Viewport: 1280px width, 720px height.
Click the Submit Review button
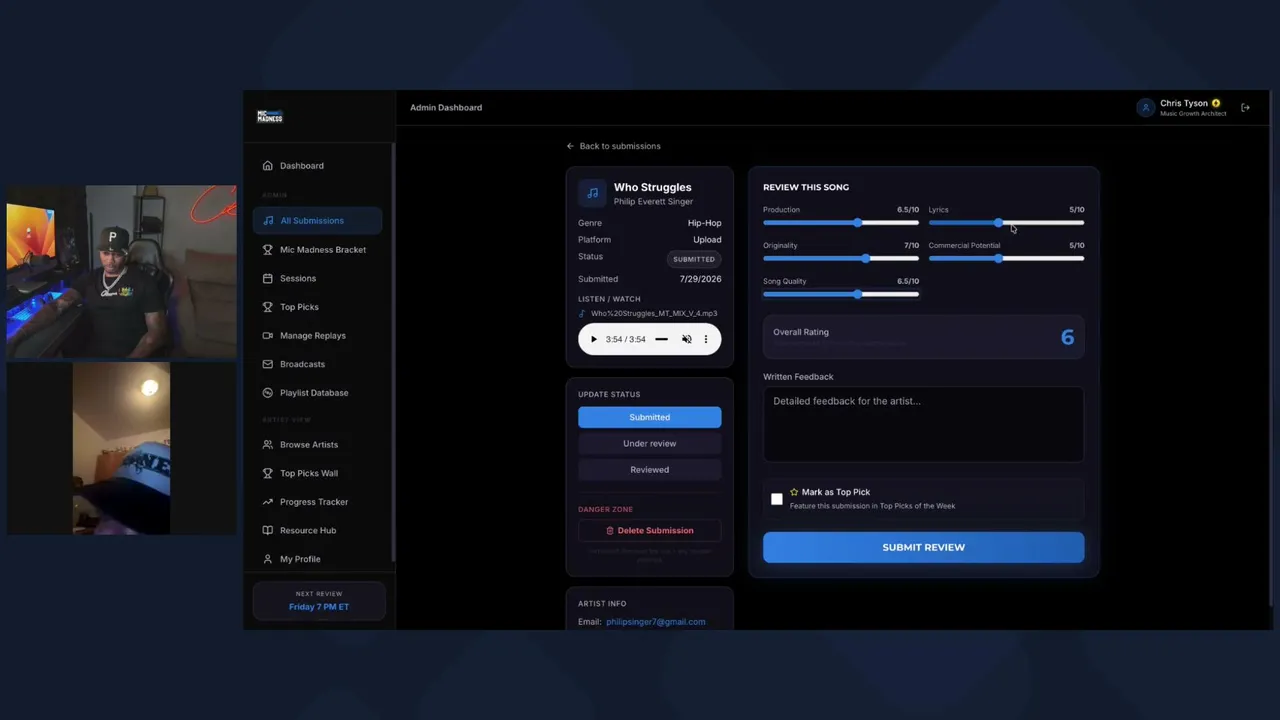923,547
